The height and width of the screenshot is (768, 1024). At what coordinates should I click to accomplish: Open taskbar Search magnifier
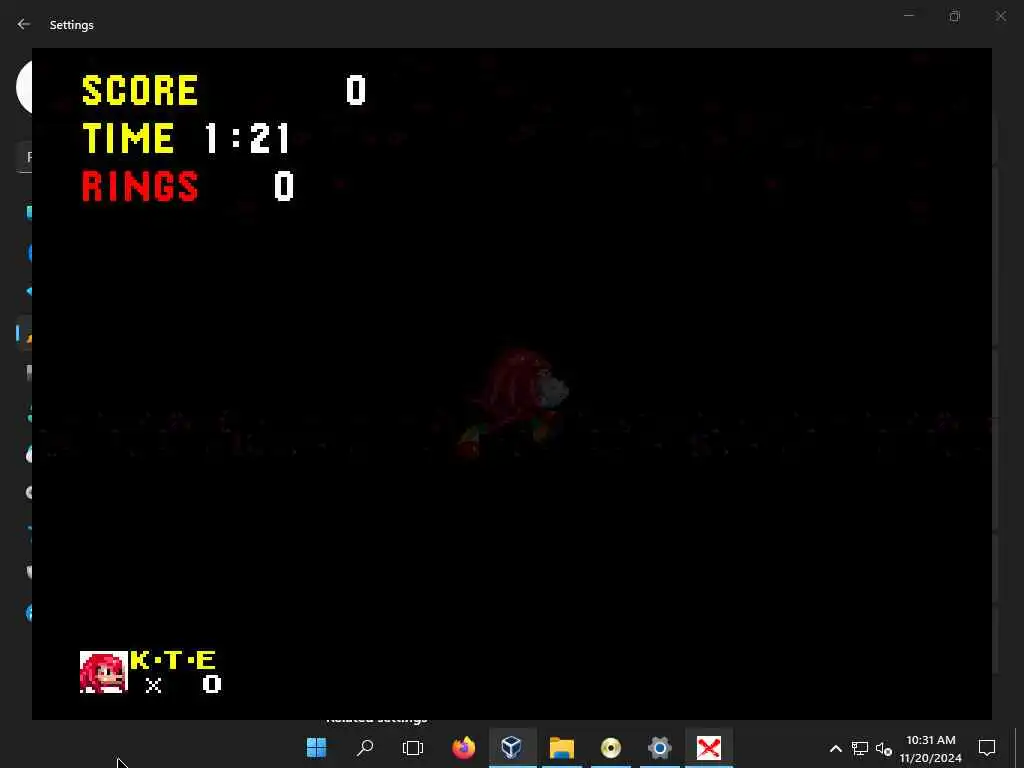(365, 747)
